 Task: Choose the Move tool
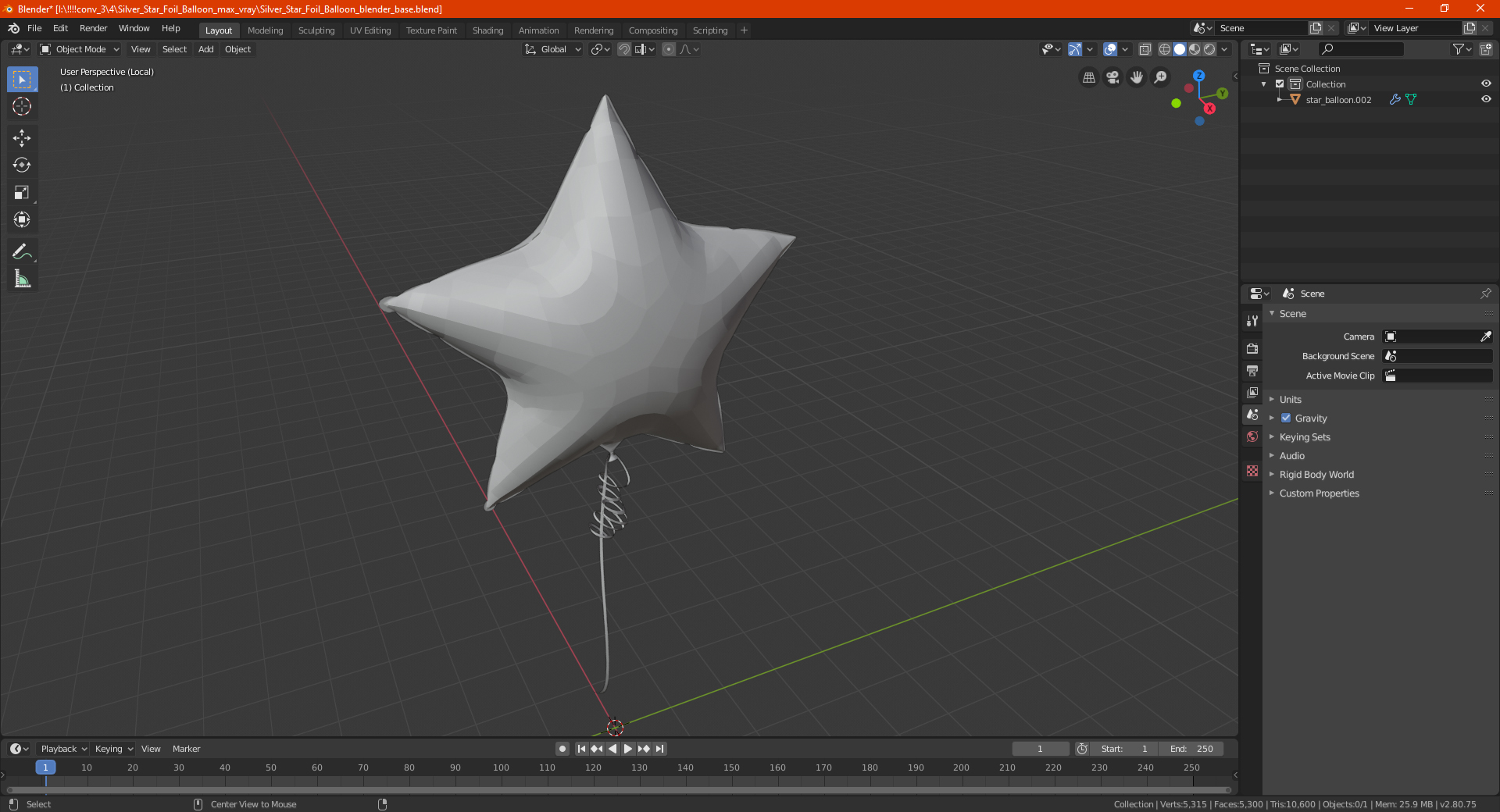[x=22, y=138]
